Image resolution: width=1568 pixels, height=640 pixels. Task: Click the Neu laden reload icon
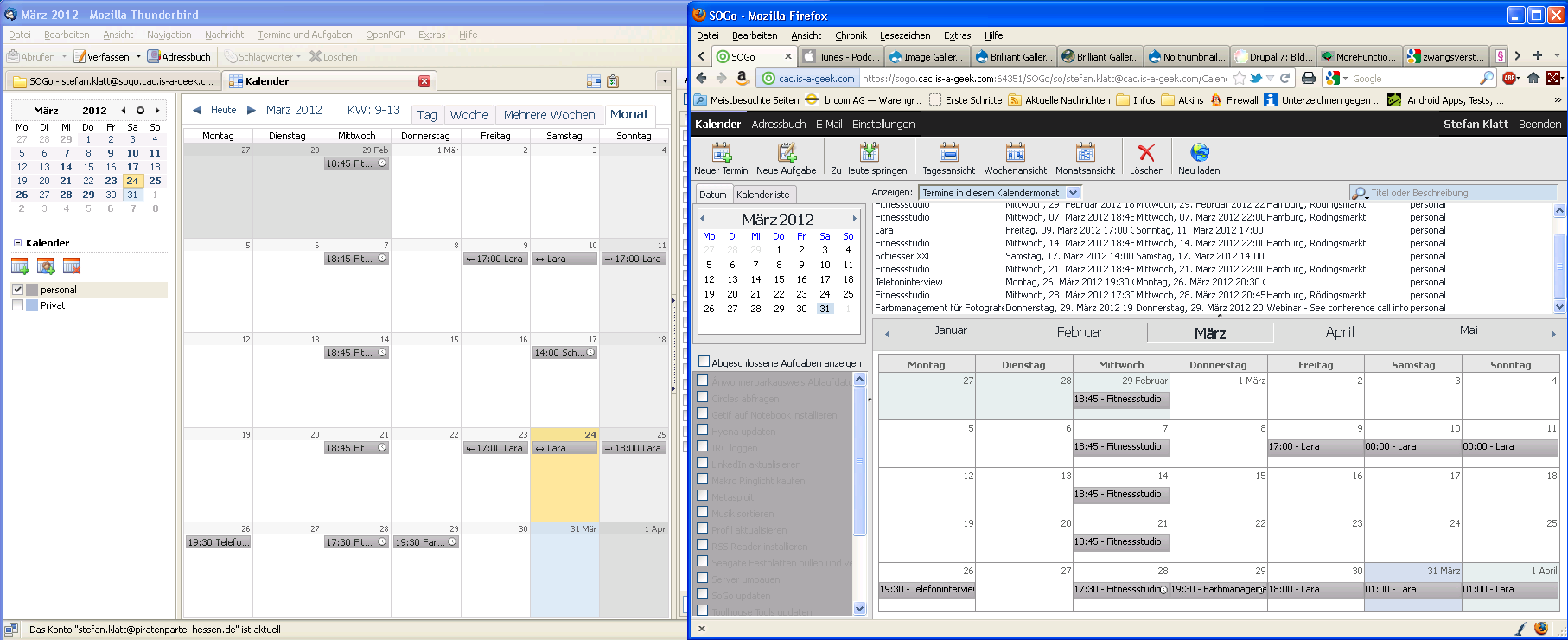(x=1199, y=153)
